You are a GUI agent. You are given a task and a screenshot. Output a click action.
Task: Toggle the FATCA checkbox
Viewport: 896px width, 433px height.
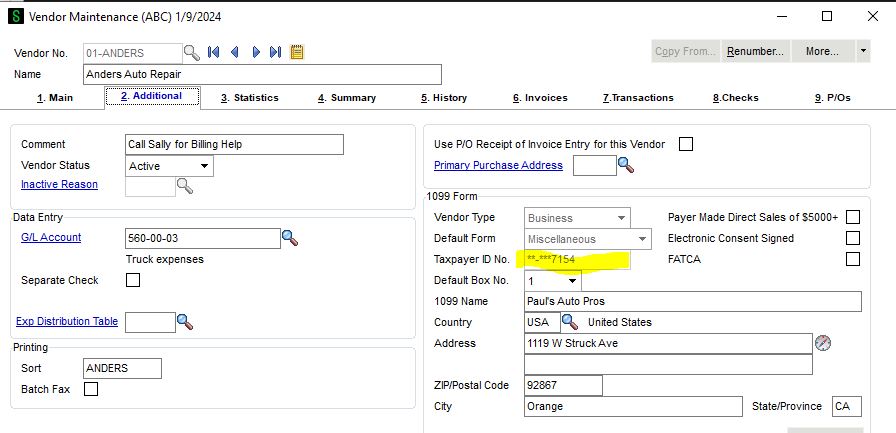(853, 259)
